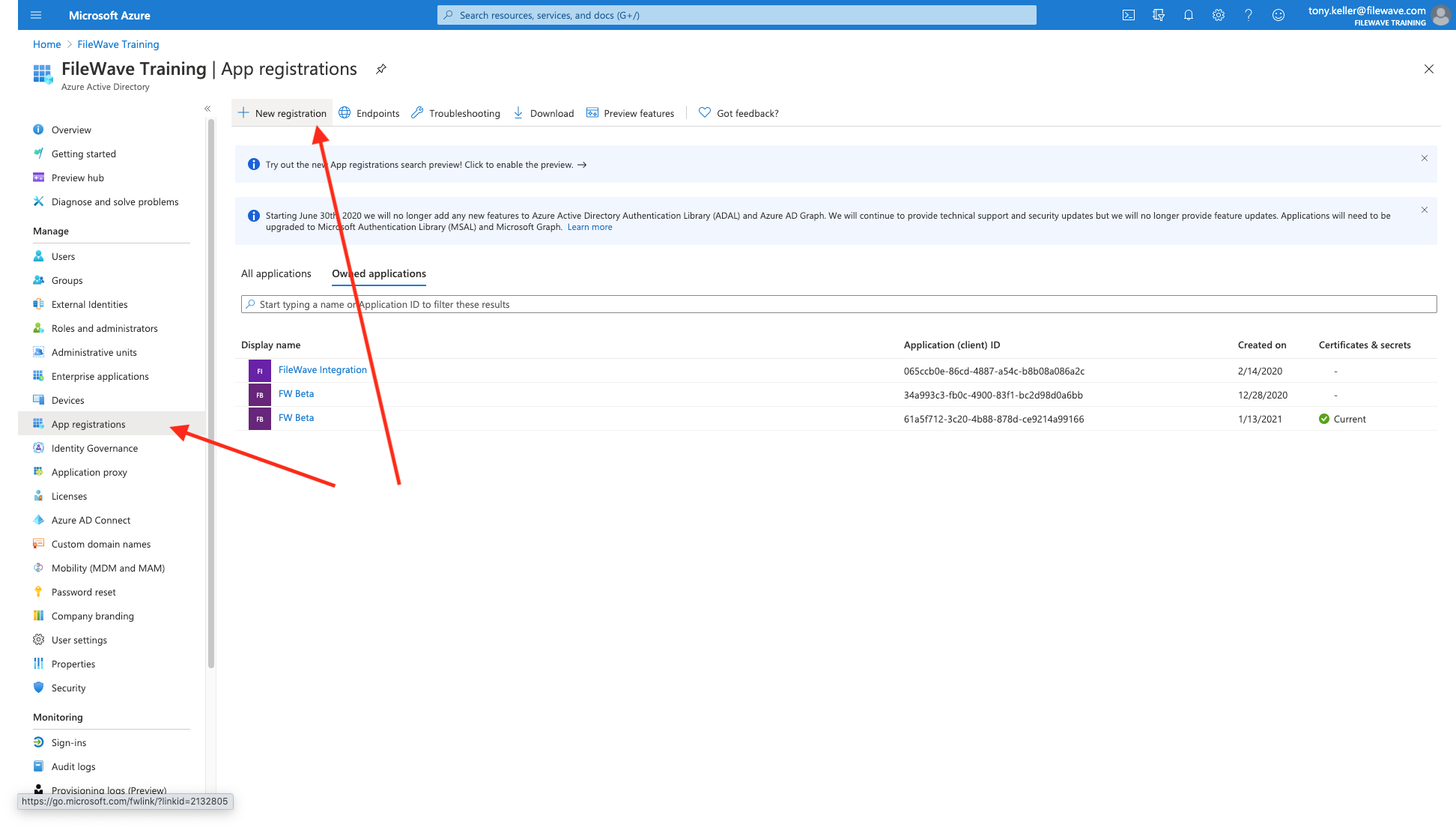Click the Licenses icon
This screenshot has width=1456, height=830.
[38, 496]
